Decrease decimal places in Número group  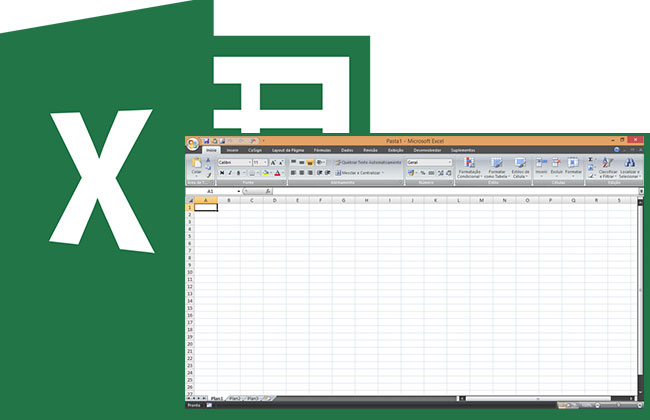449,173
